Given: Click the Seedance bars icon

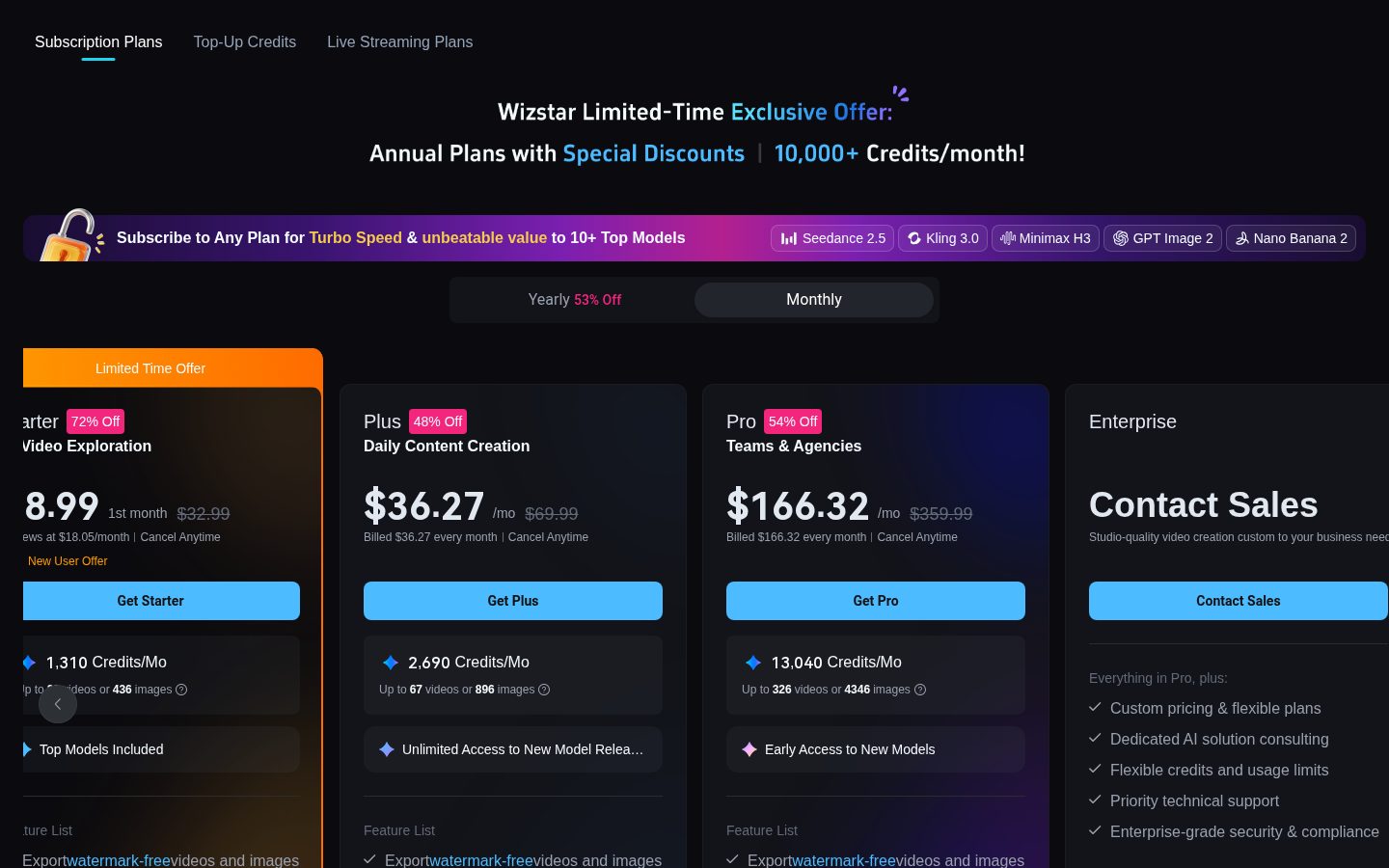Looking at the screenshot, I should point(789,238).
